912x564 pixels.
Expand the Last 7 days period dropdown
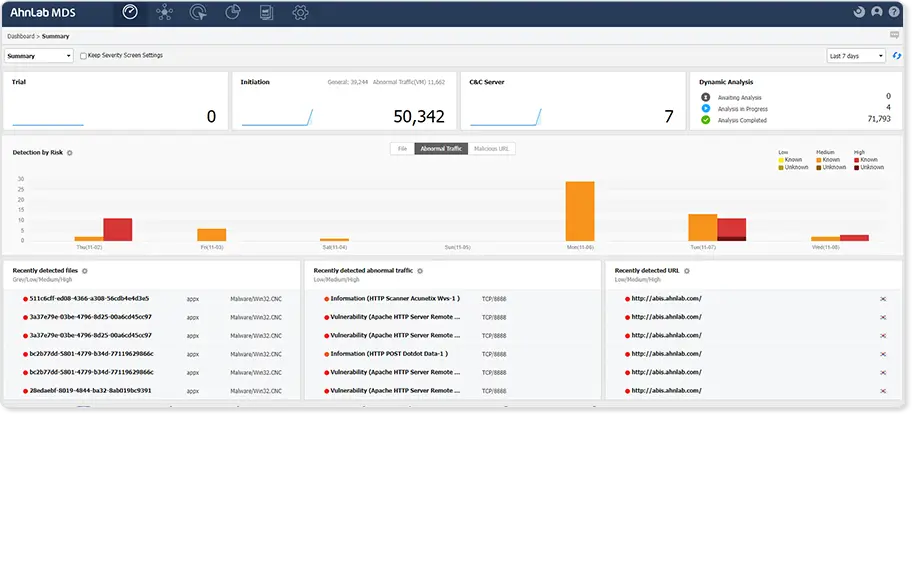click(856, 56)
